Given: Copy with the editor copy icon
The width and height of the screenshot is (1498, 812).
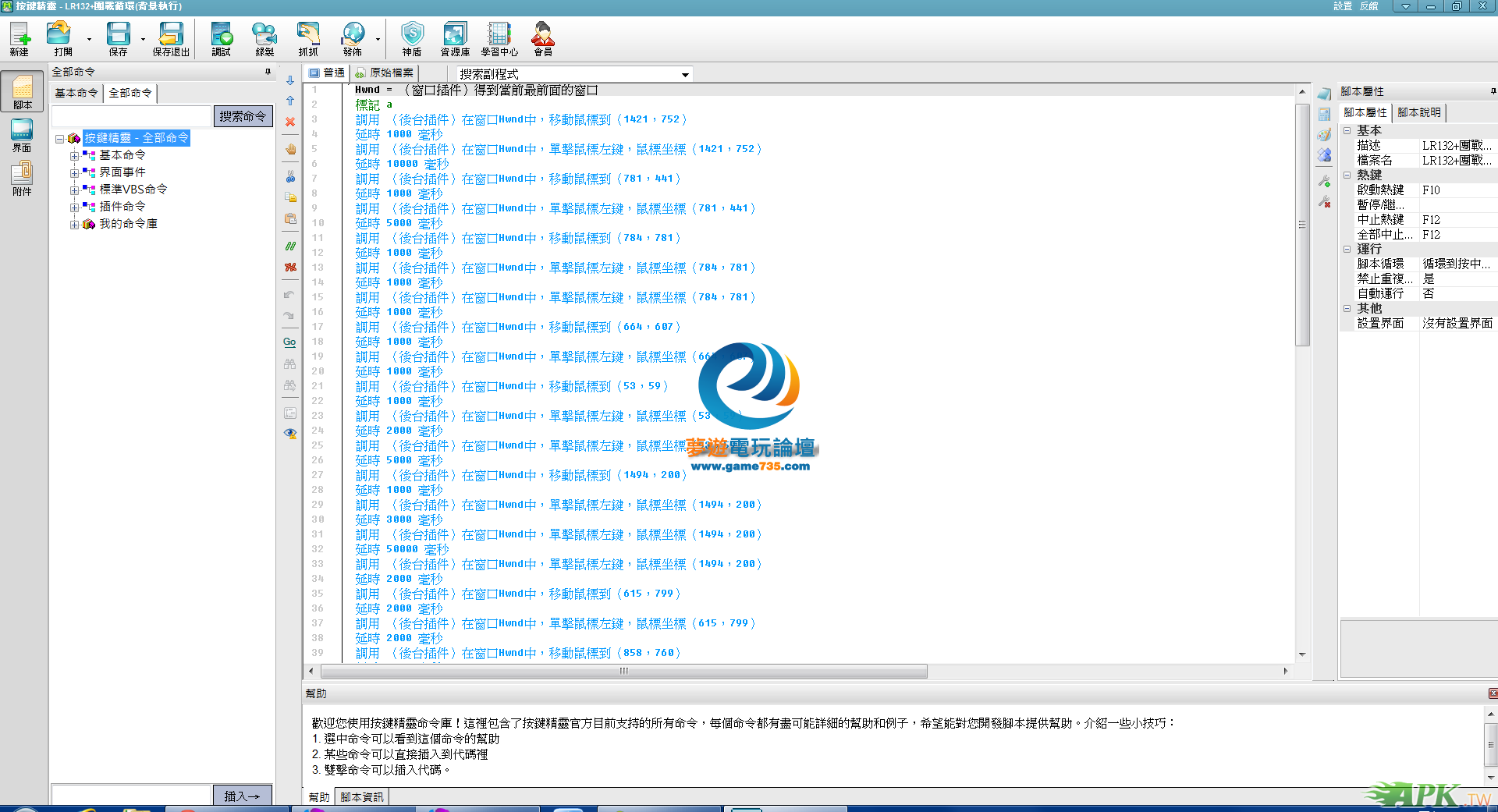Looking at the screenshot, I should tap(290, 197).
